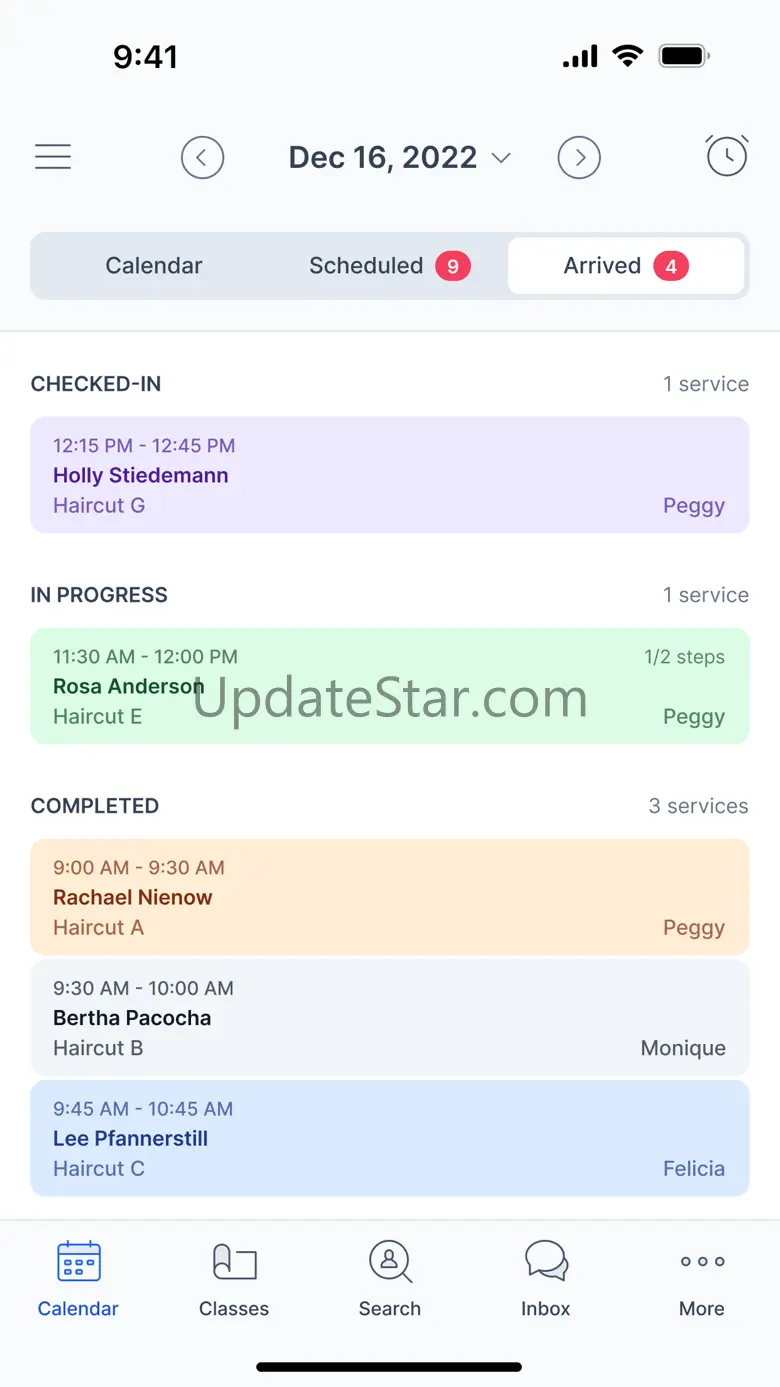
Task: Open Rosa Anderson's in-progress appointment
Action: tap(390, 686)
